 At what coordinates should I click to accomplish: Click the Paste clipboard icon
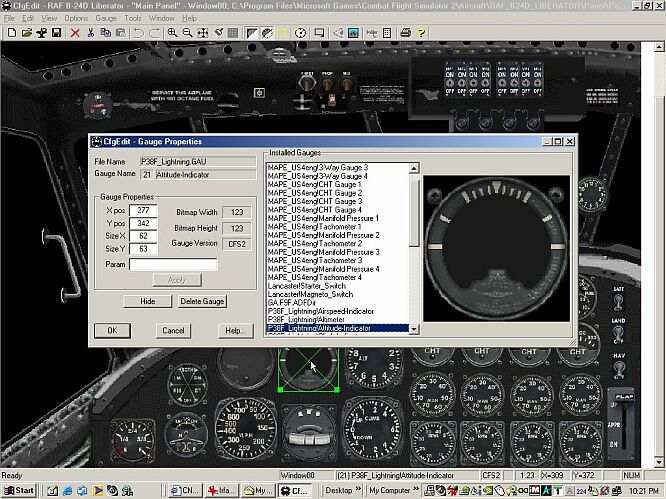click(121, 33)
